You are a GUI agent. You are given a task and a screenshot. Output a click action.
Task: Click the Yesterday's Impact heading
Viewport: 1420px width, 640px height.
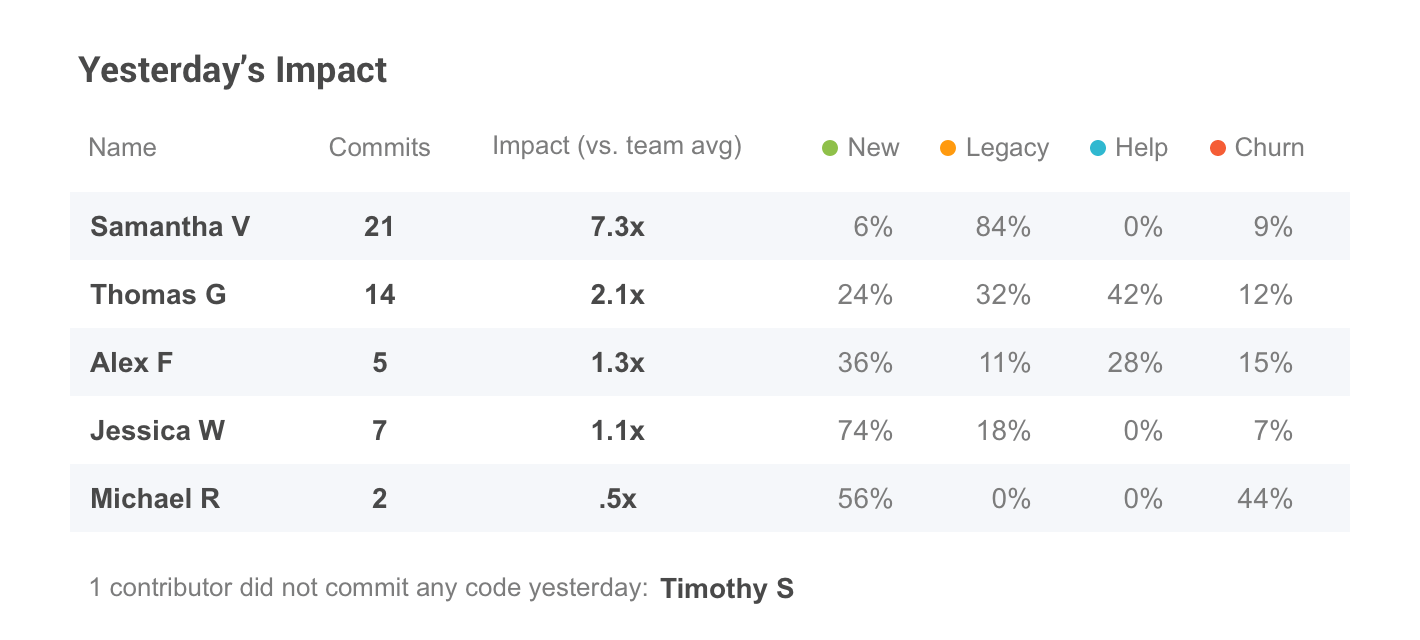point(232,71)
